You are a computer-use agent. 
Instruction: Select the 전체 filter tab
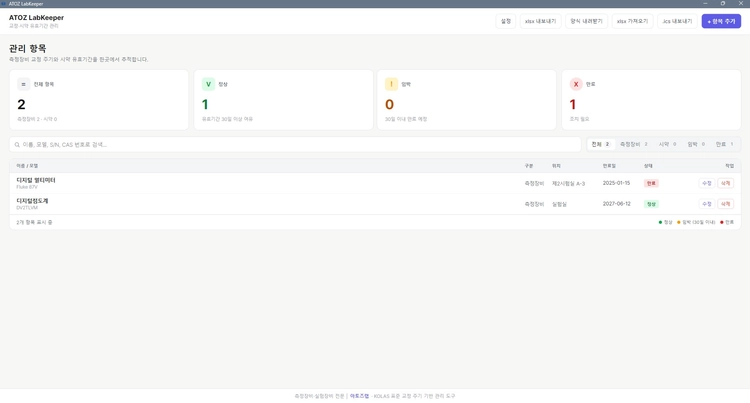(601, 144)
